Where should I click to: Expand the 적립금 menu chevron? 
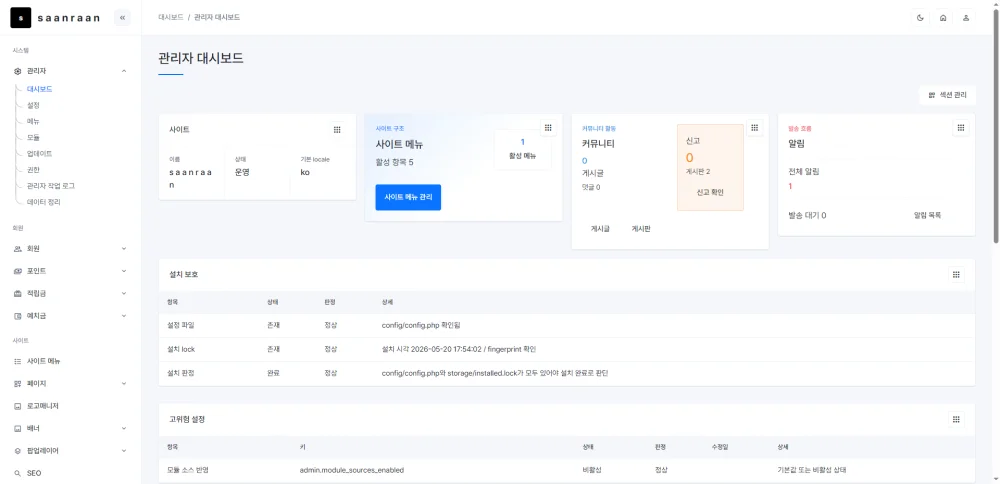click(124, 293)
